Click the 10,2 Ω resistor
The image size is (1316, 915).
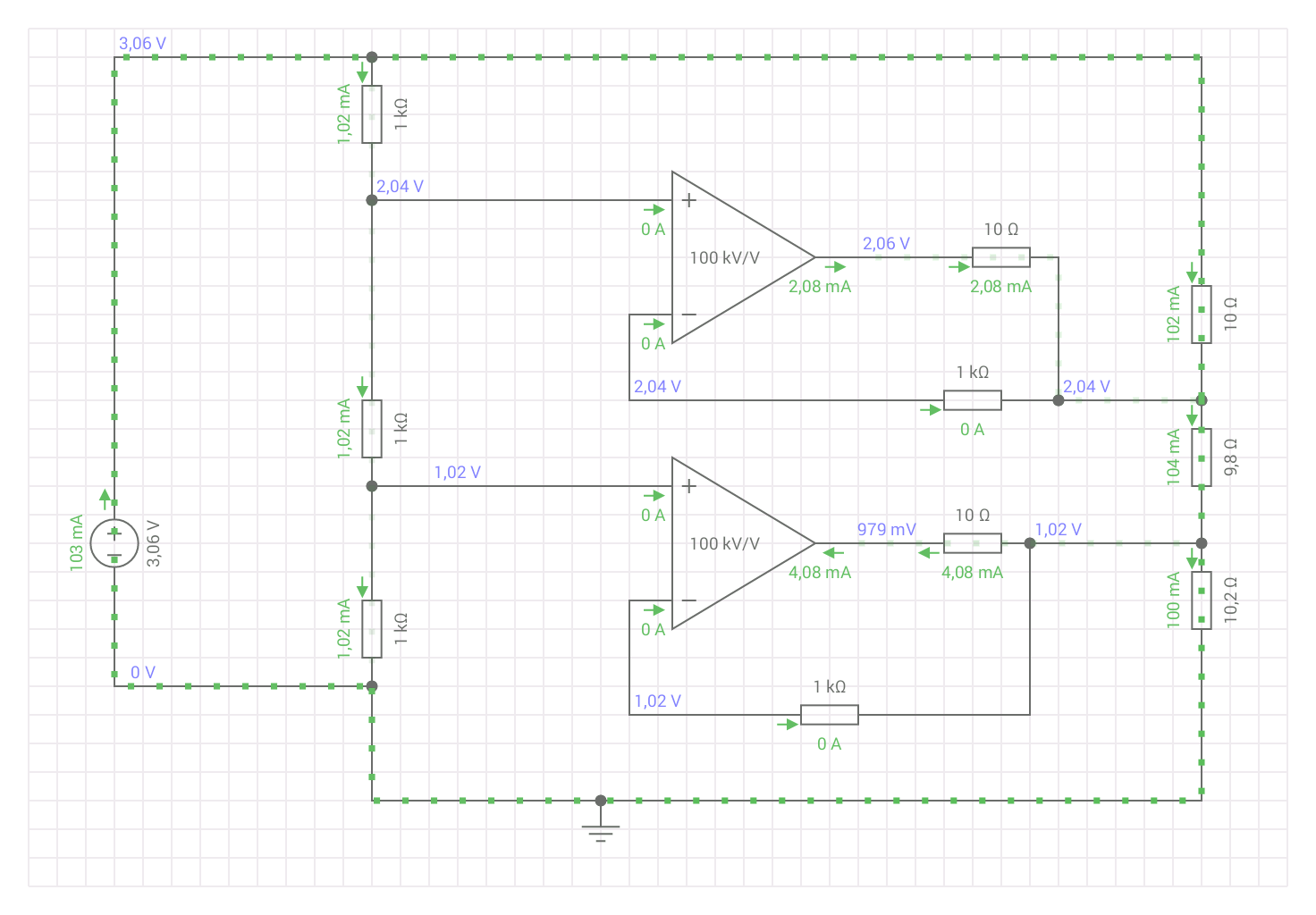(x=1202, y=600)
